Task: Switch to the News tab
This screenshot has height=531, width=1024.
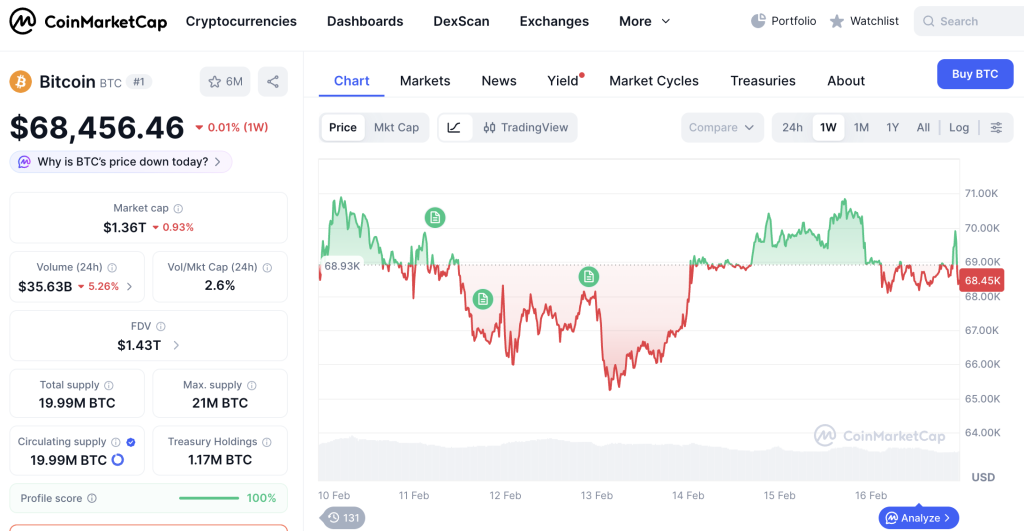Action: click(499, 81)
